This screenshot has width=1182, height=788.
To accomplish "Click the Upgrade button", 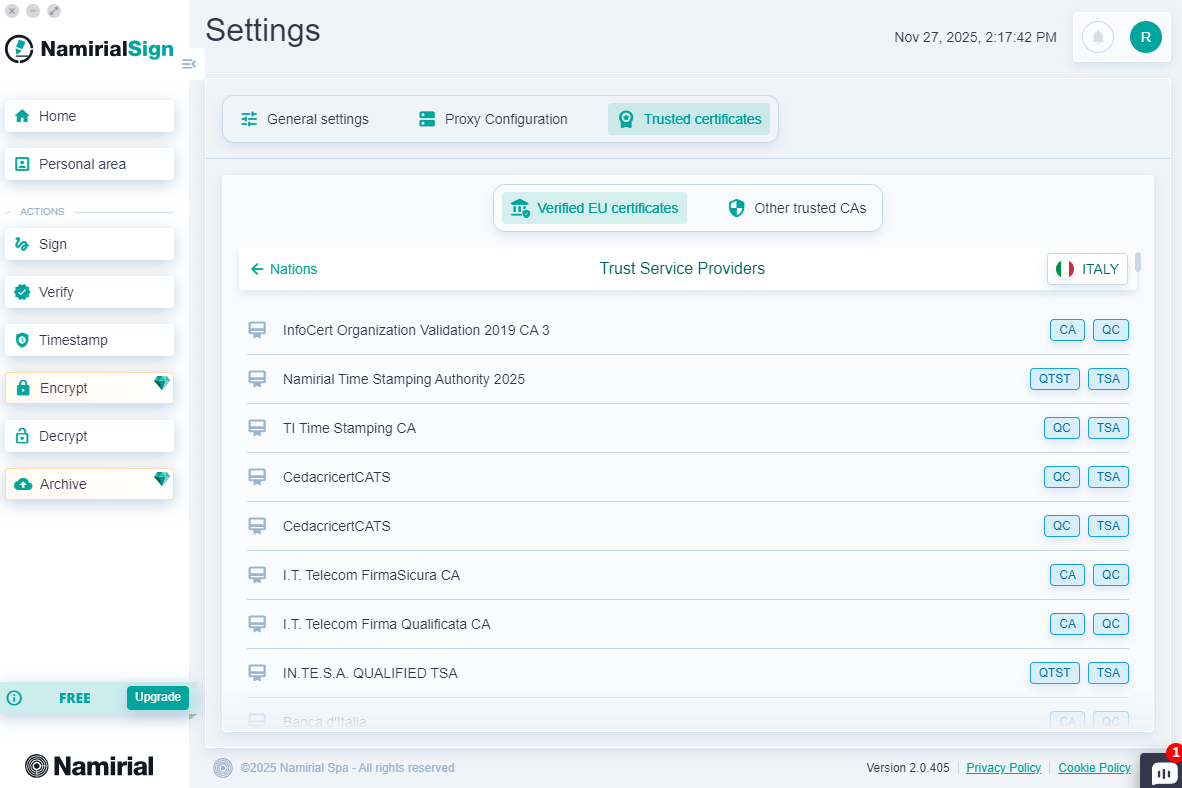I will click(157, 697).
